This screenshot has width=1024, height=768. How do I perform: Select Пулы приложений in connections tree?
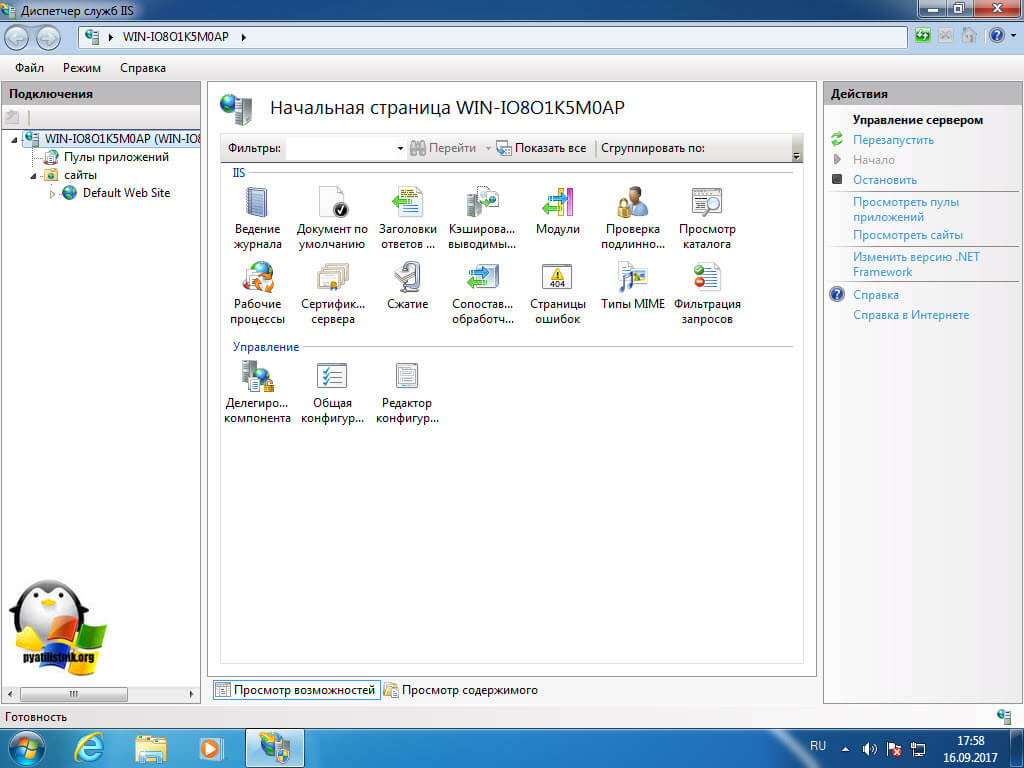pos(116,157)
